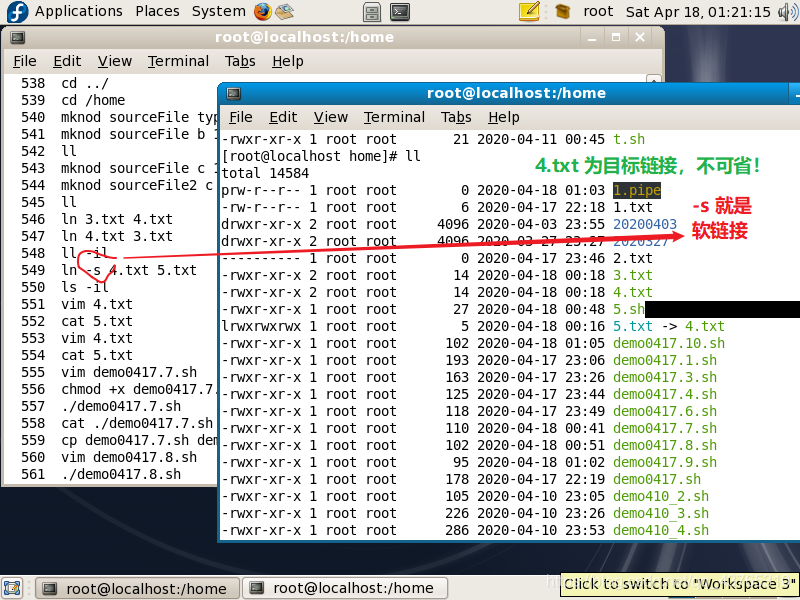Open File menu in the front terminal
The width and height of the screenshot is (800, 600).
point(240,117)
